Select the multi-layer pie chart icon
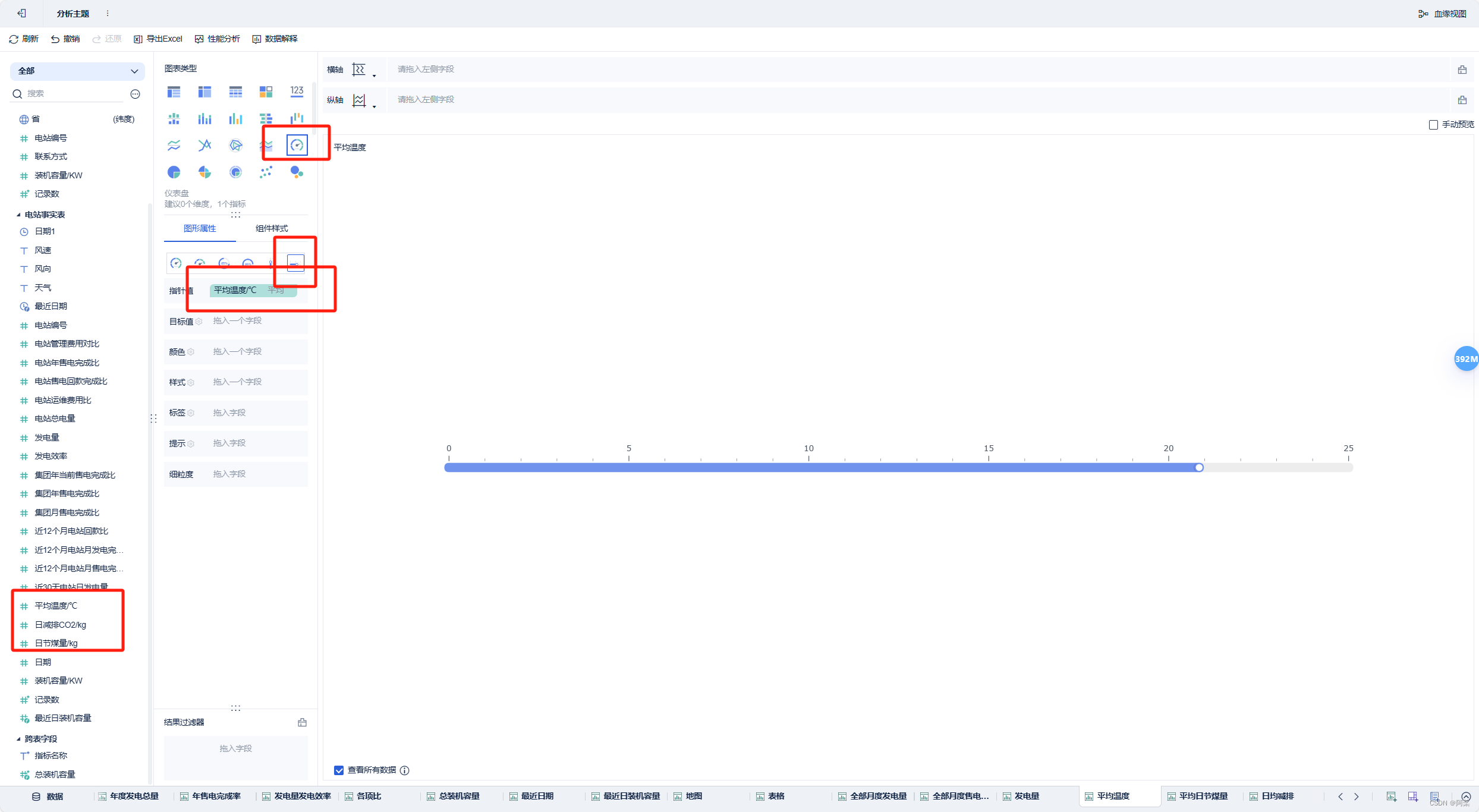 pos(235,172)
